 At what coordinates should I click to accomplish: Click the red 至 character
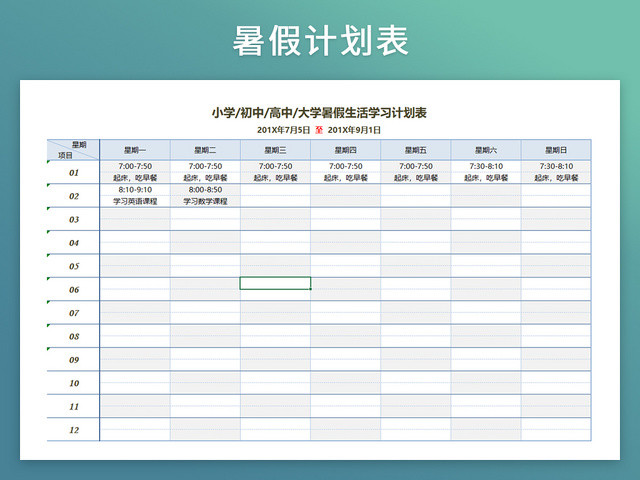[x=319, y=130]
